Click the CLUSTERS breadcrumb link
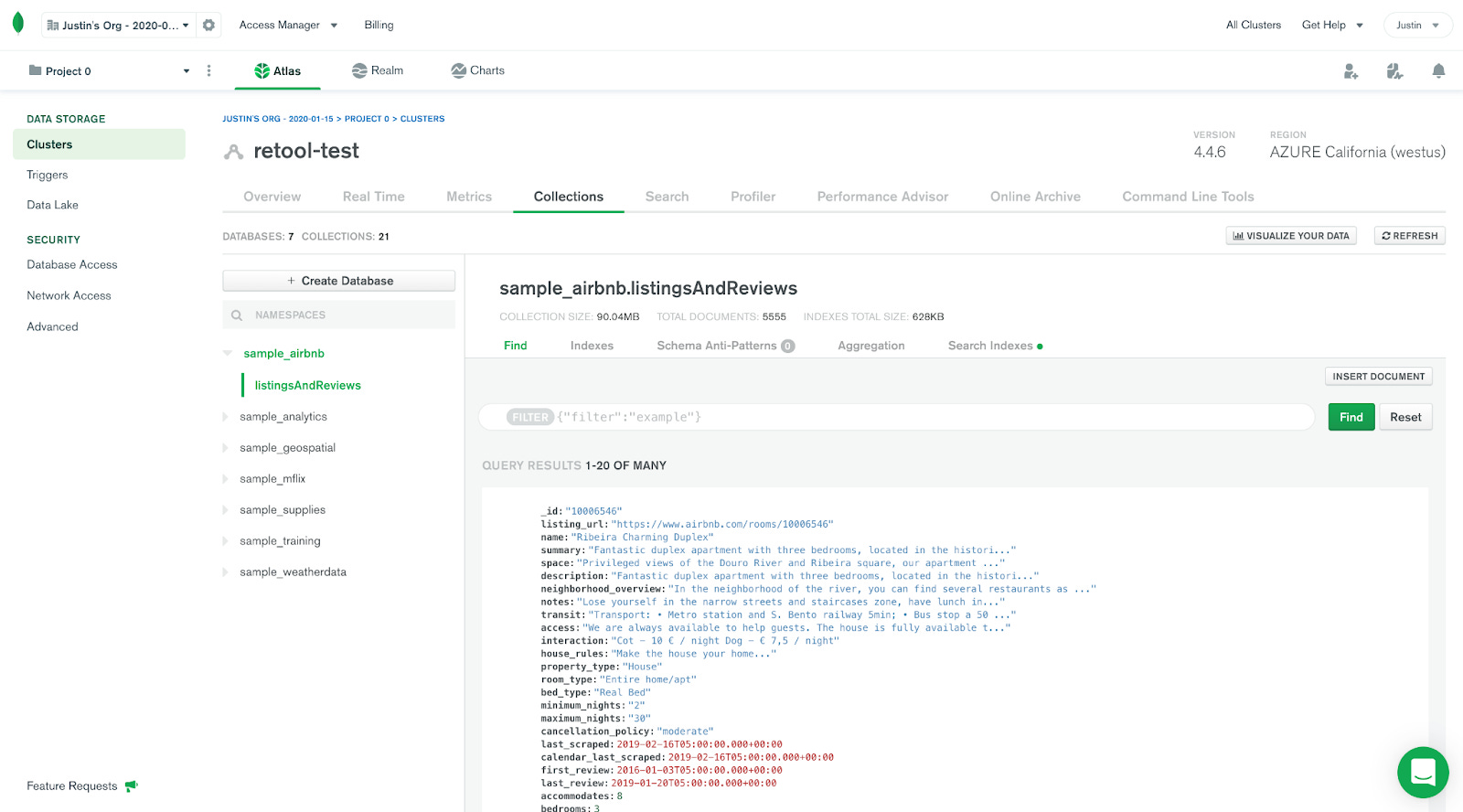Viewport: 1463px width, 812px height. (422, 119)
